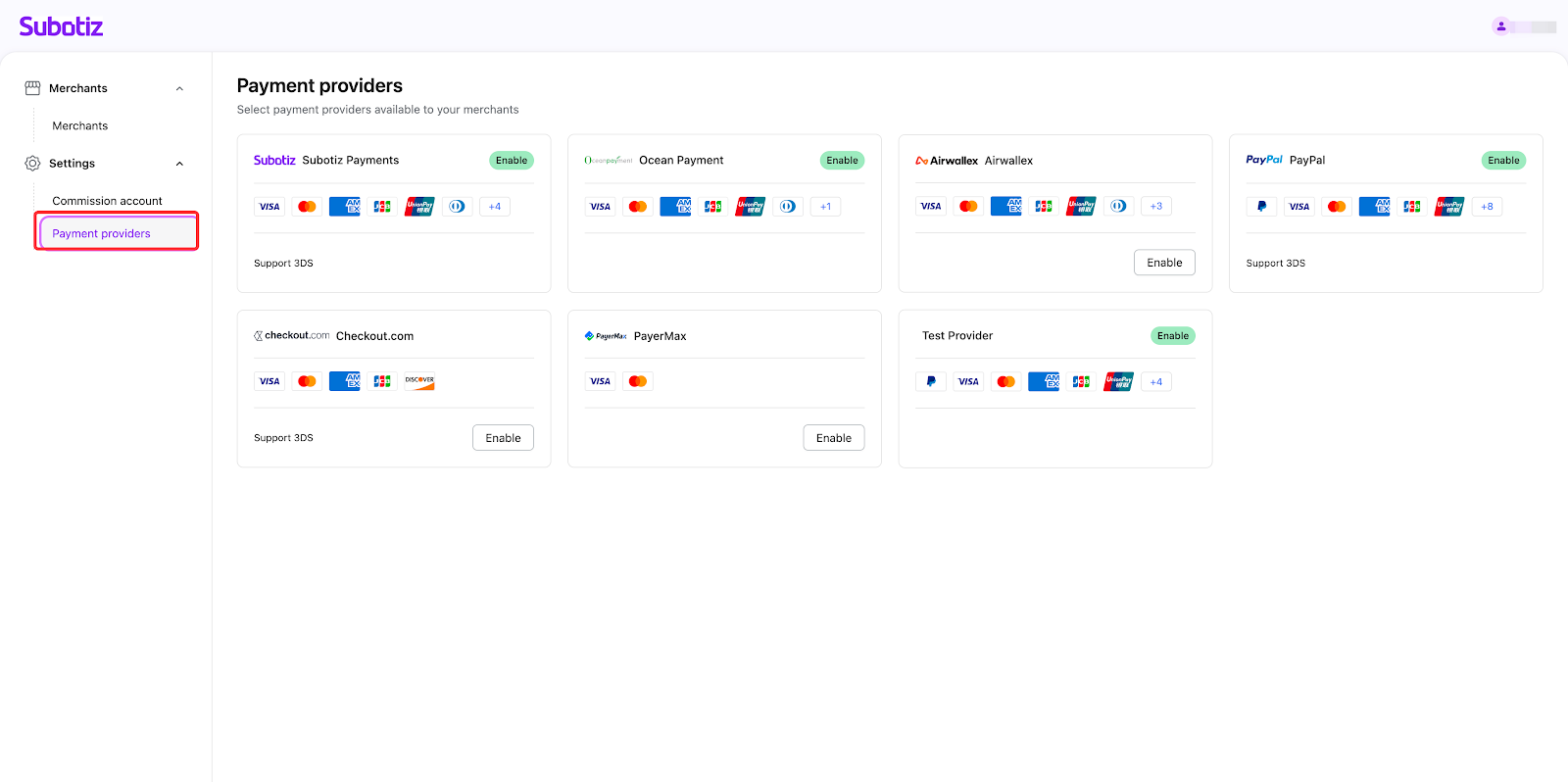Click the Mastercard icon in PayerMax card
Screen dimensions: 1568x782
pos(638,381)
